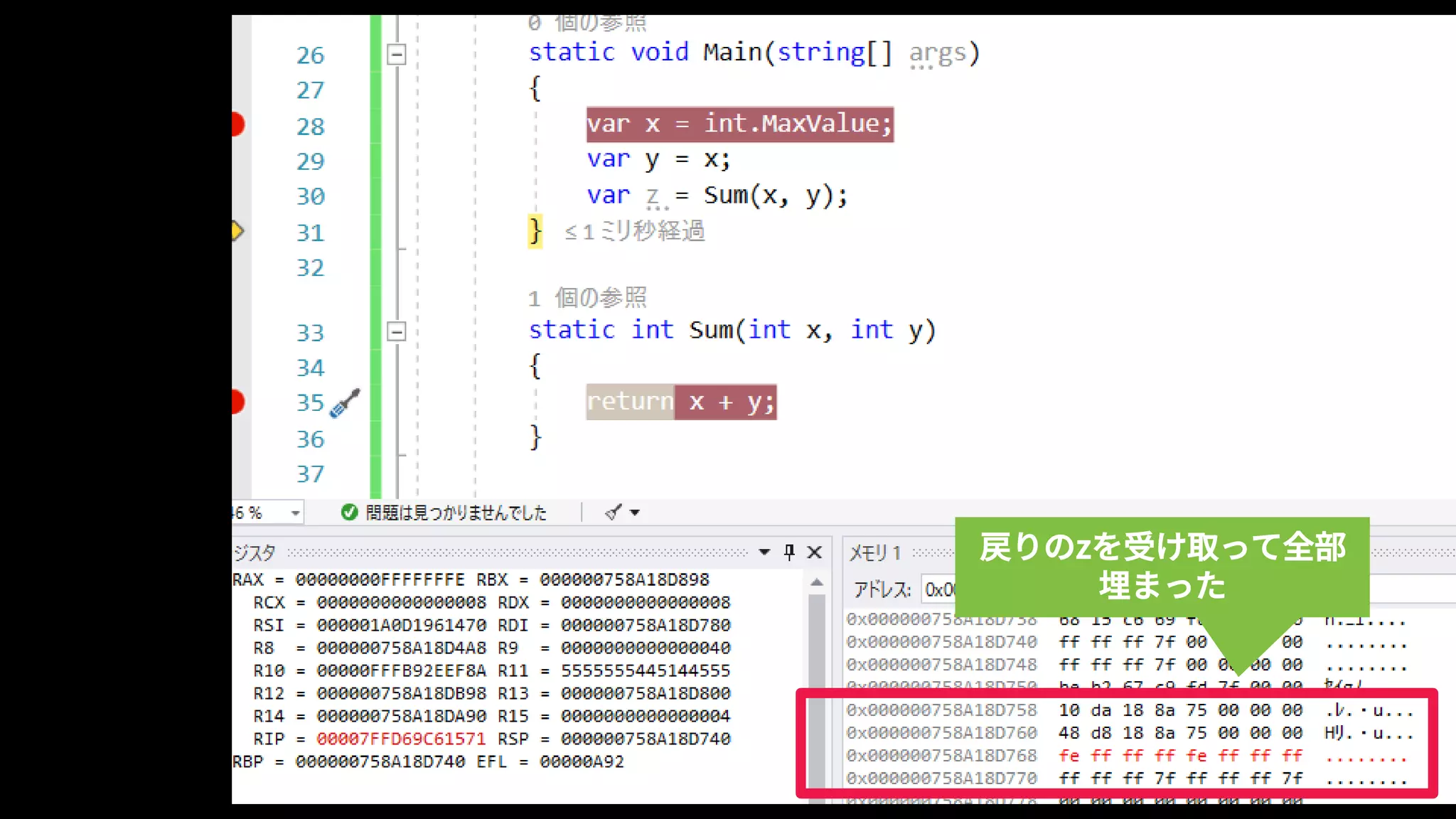Viewport: 1456px width, 819px height.
Task: Click the current statement arrow on line 31
Action: click(238, 231)
